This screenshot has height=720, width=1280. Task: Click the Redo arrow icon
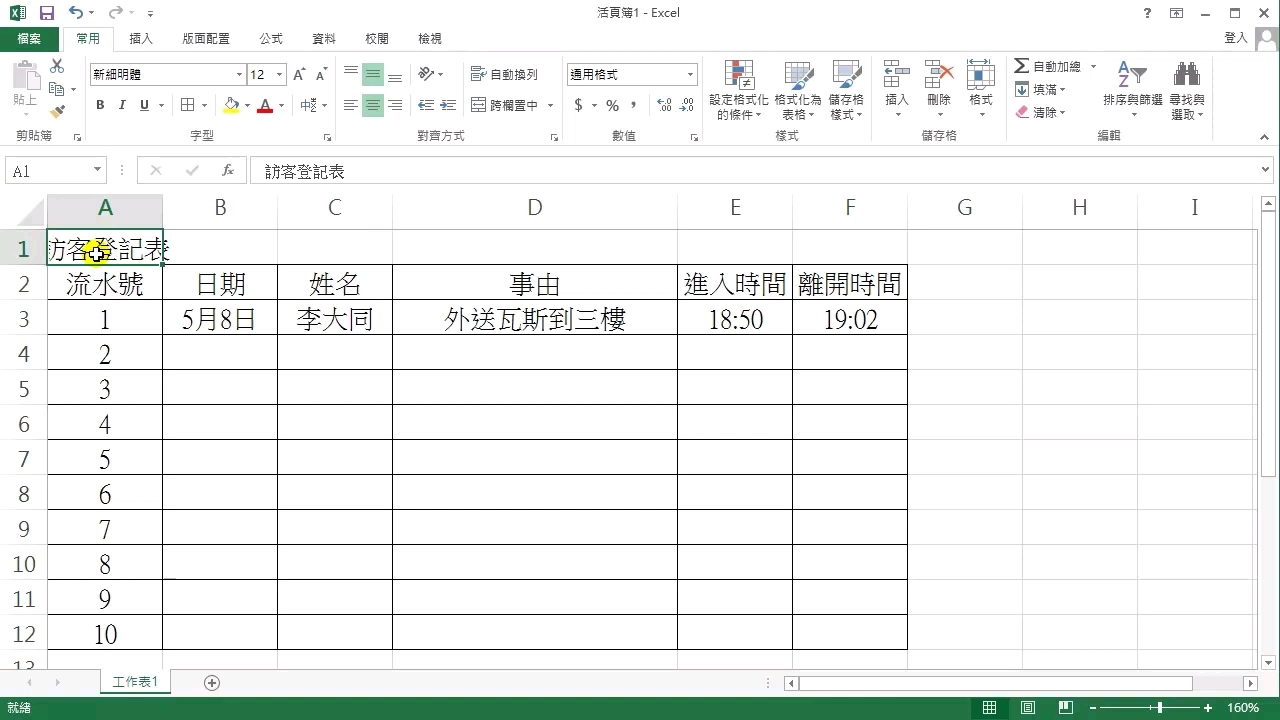[x=115, y=13]
